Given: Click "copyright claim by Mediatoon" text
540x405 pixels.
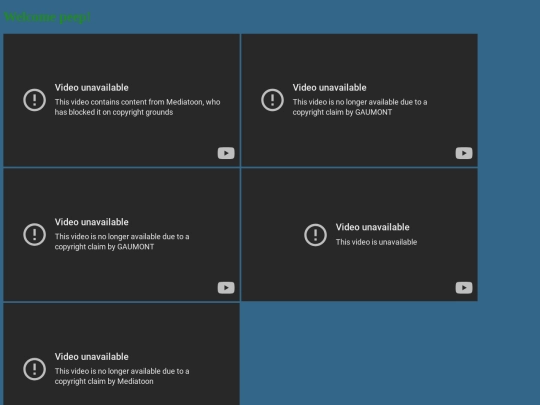Looking at the screenshot, I should pos(104,381).
